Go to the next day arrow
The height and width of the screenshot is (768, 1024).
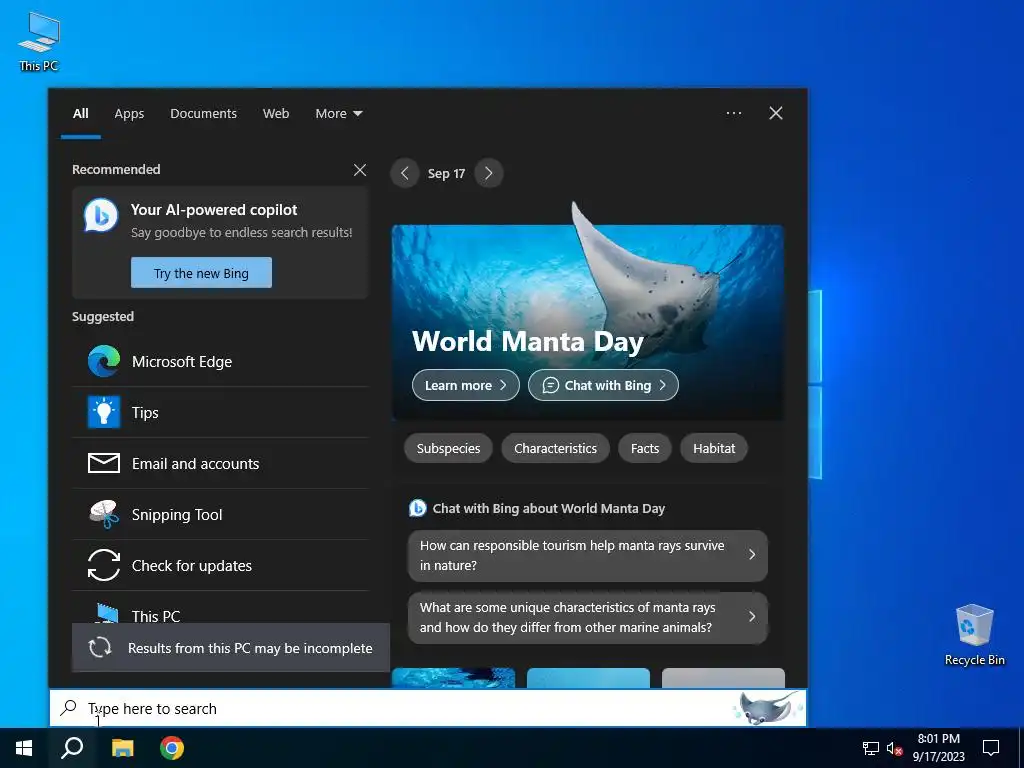(488, 173)
